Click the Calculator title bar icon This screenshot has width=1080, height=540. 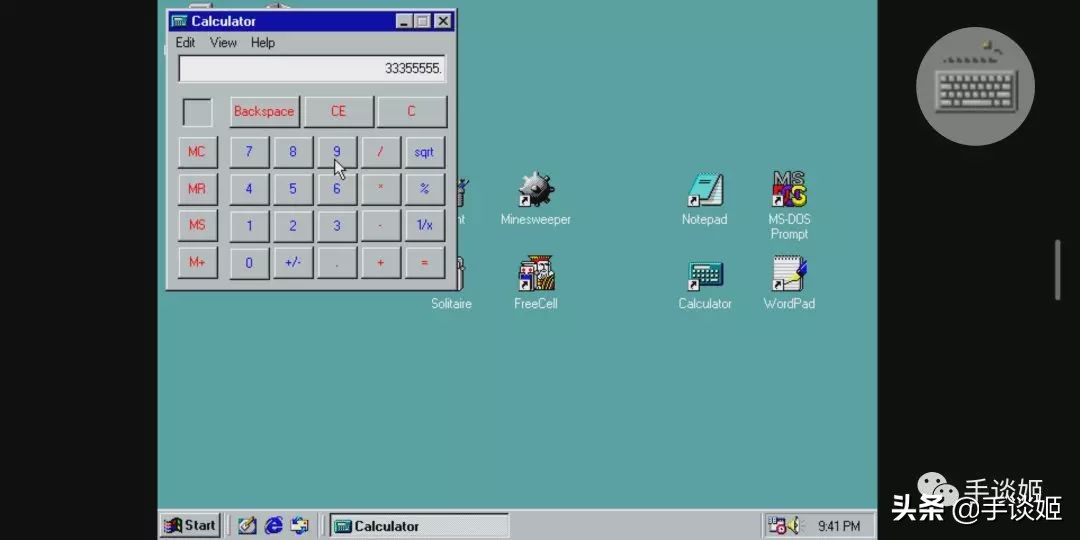click(179, 21)
